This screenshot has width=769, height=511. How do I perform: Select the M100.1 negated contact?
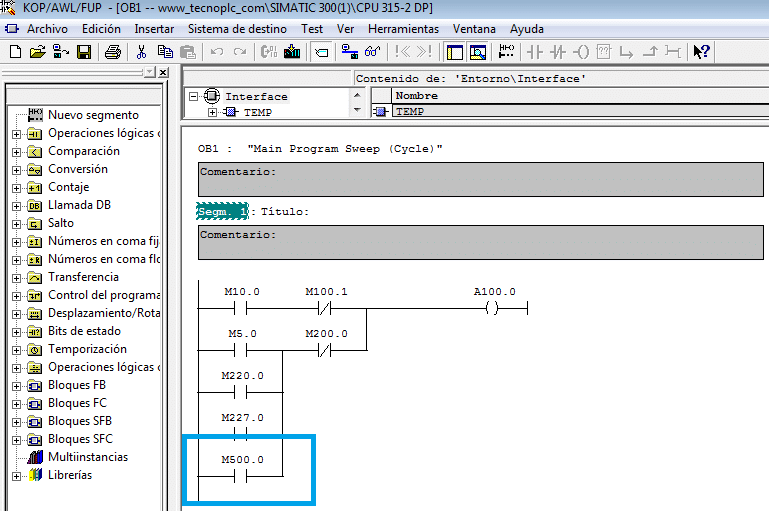coord(325,308)
